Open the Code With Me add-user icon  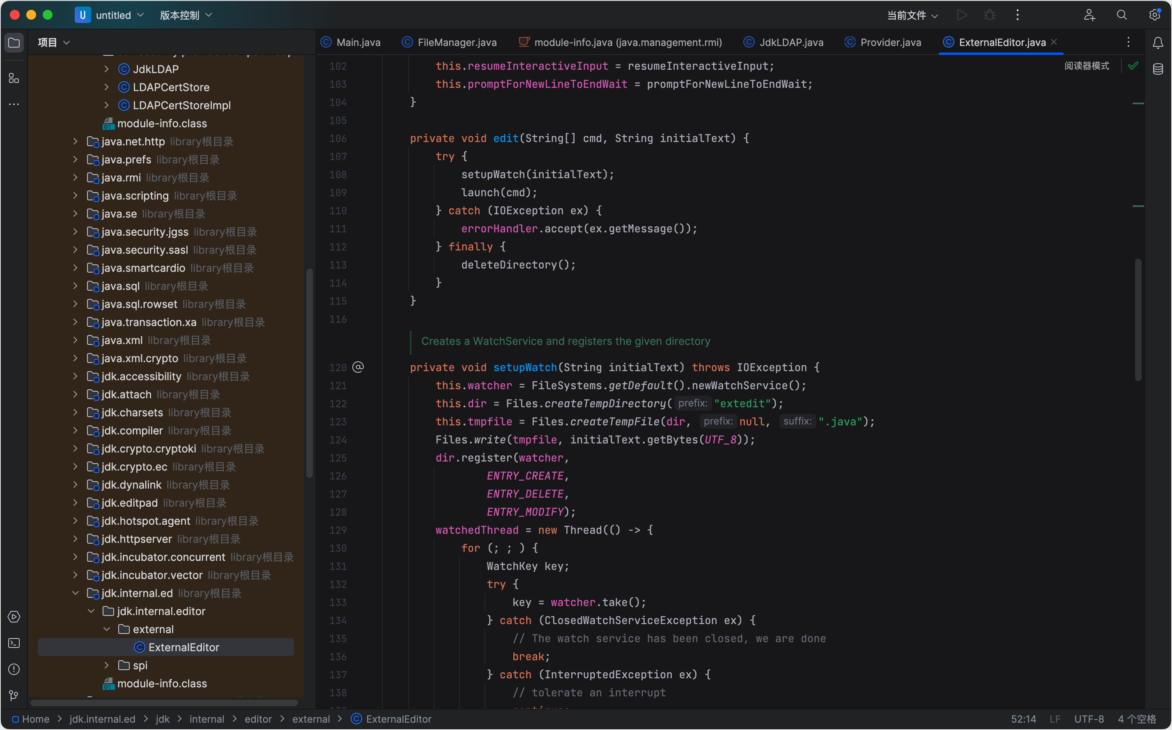[1090, 15]
